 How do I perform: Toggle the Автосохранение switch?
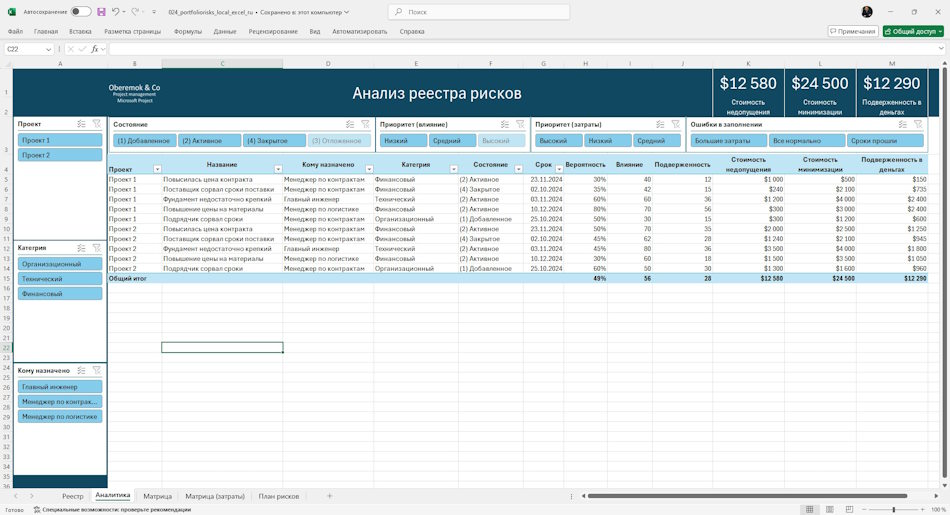(81, 12)
